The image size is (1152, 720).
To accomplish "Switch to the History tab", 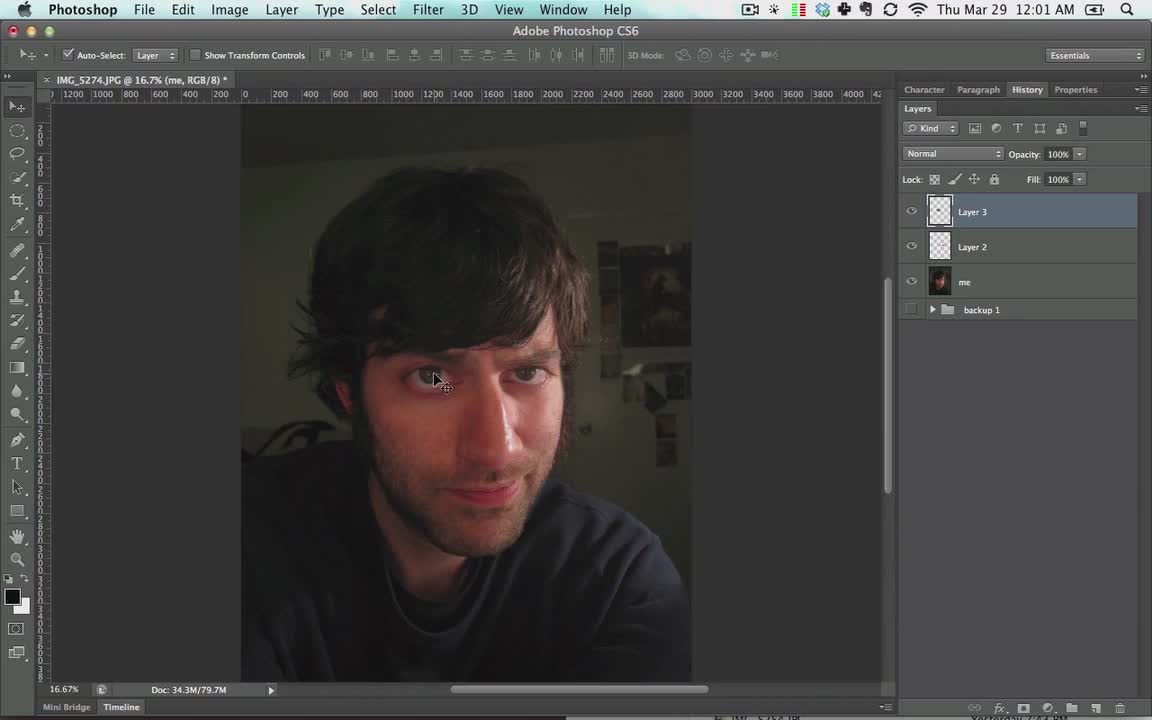I will click(1027, 90).
